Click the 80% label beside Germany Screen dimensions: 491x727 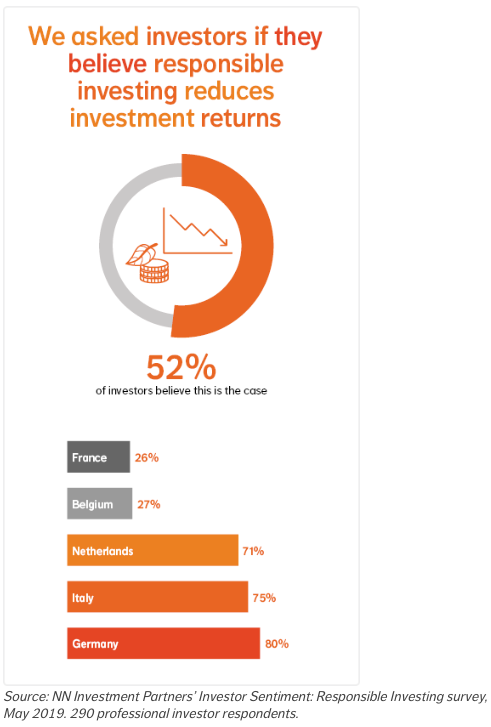(x=276, y=644)
